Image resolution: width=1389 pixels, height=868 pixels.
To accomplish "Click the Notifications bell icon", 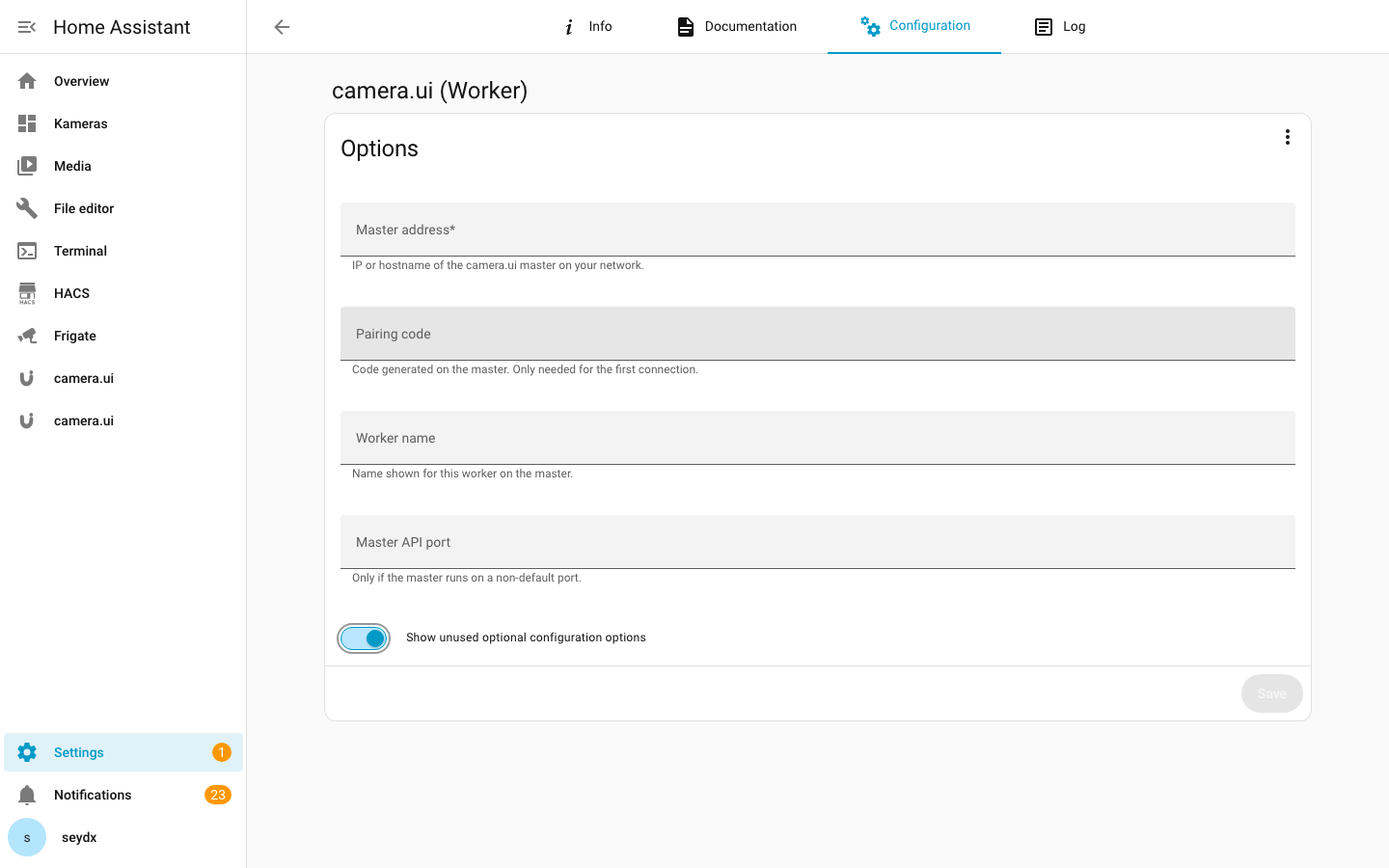I will [27, 795].
